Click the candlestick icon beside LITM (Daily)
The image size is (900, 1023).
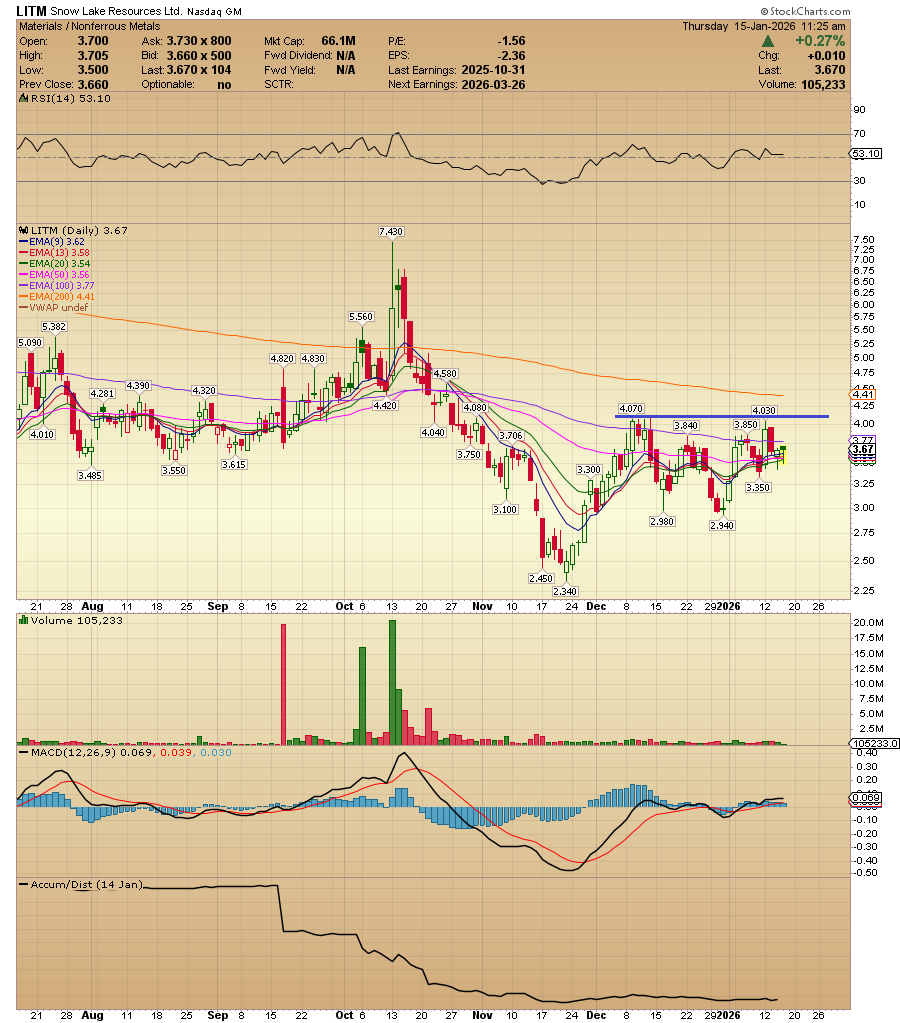point(24,230)
